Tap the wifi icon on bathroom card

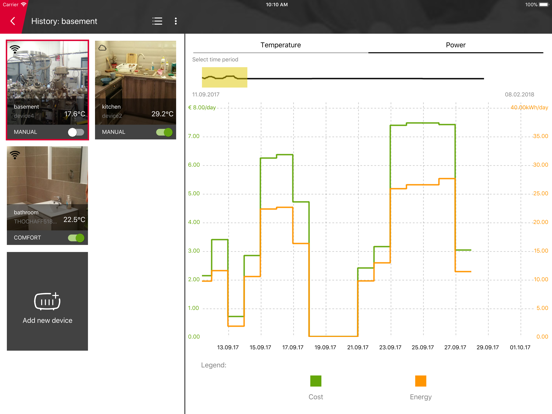pos(15,155)
